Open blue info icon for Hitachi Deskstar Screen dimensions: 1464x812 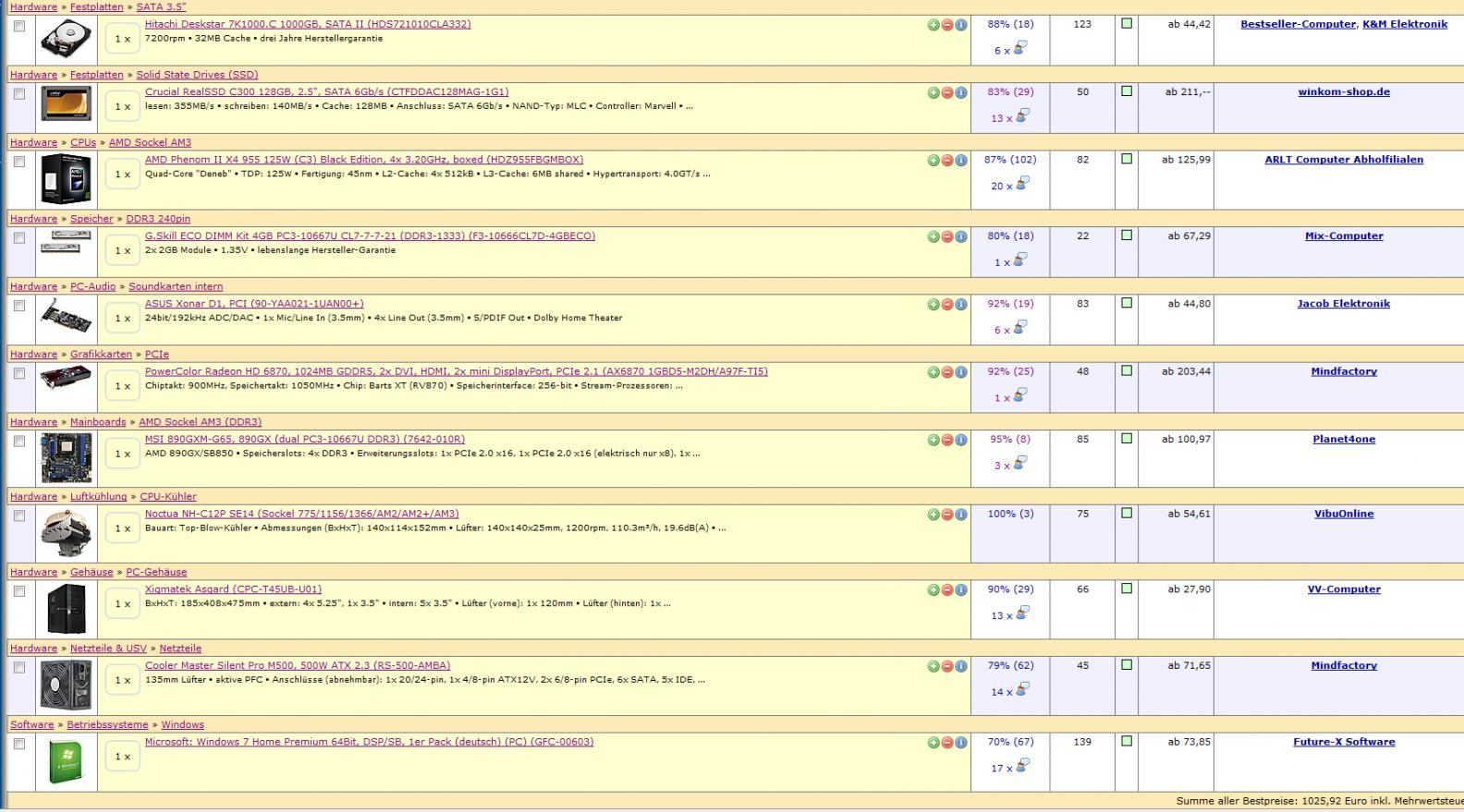(x=961, y=25)
